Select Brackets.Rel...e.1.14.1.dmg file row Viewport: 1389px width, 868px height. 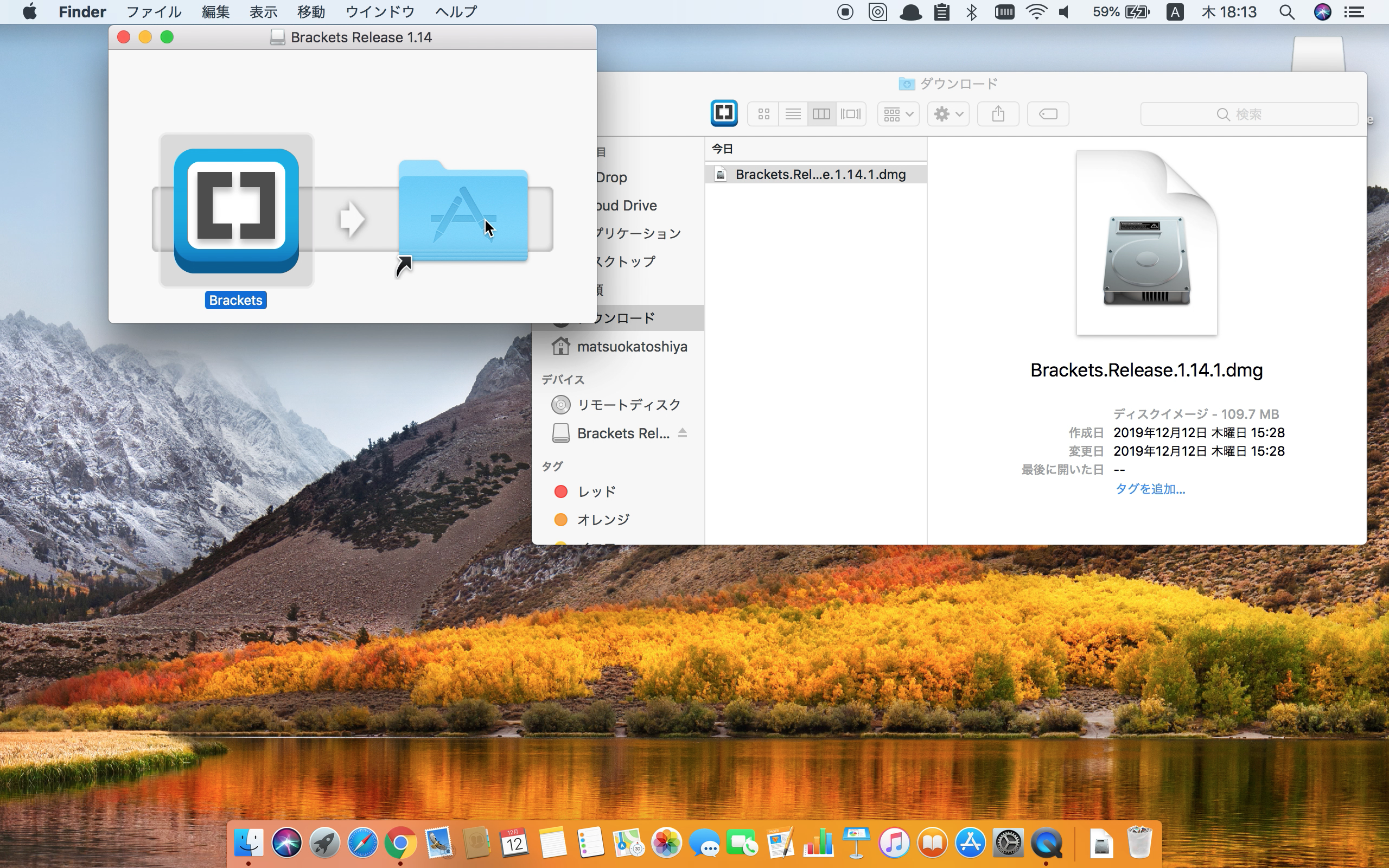click(815, 175)
